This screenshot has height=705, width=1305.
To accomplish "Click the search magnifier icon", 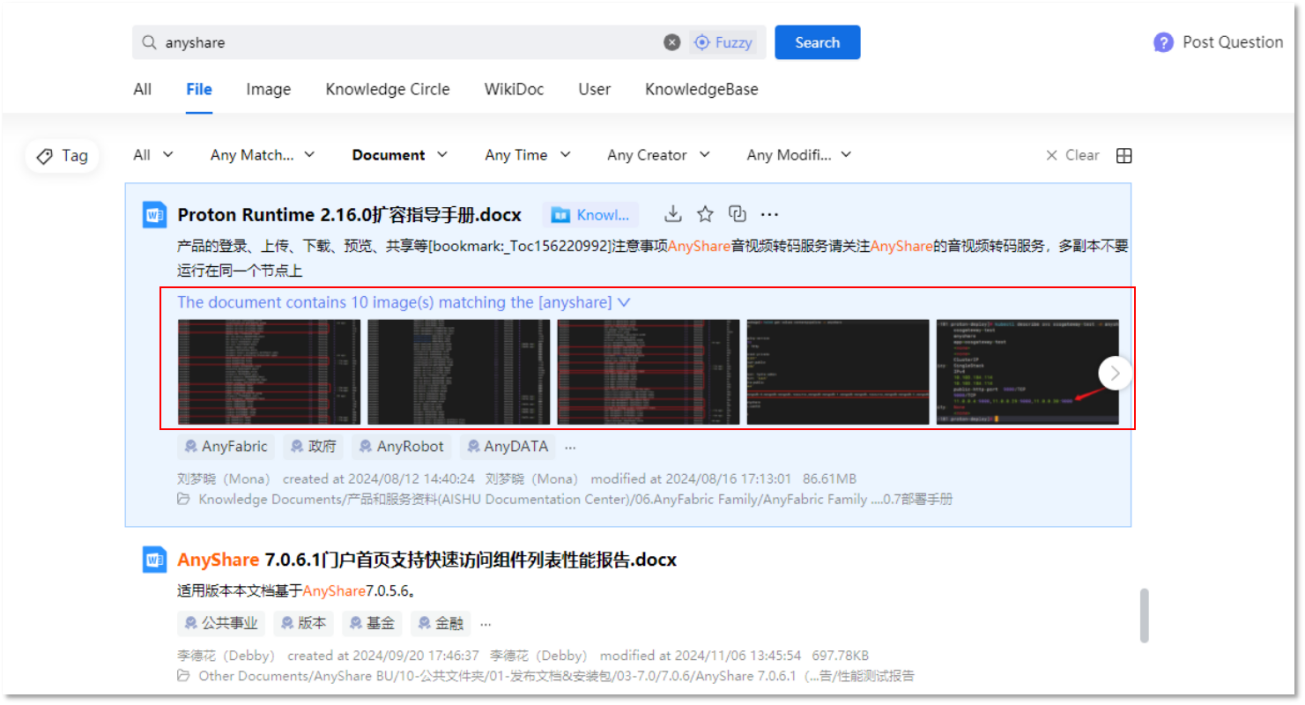I will pyautogui.click(x=149, y=43).
